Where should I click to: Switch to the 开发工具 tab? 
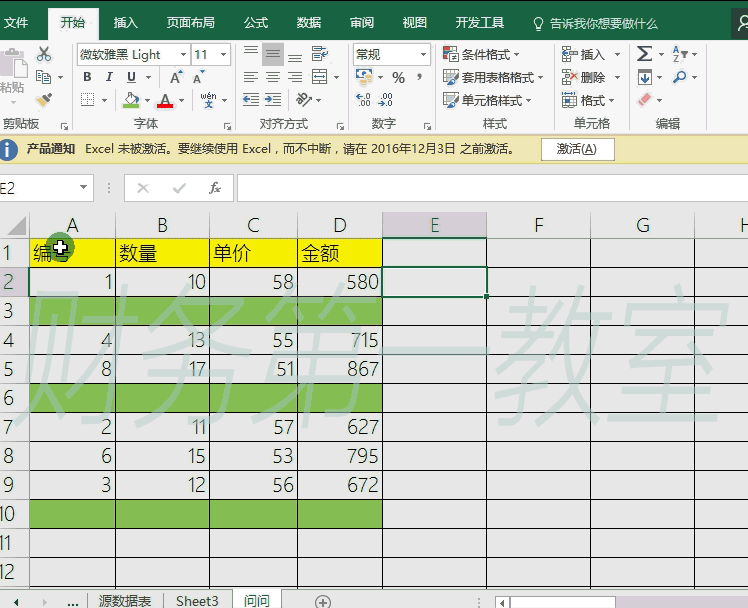click(479, 22)
